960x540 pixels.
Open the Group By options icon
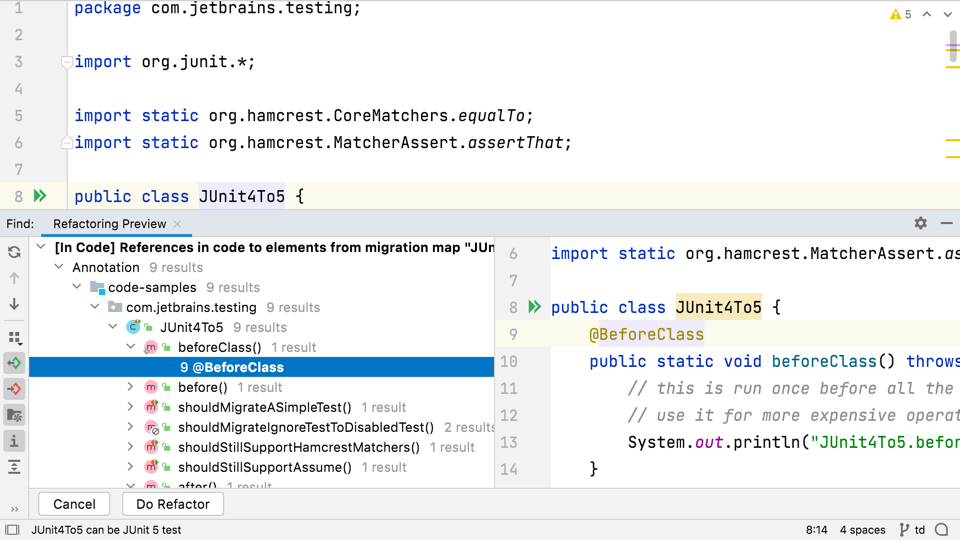click(14, 338)
